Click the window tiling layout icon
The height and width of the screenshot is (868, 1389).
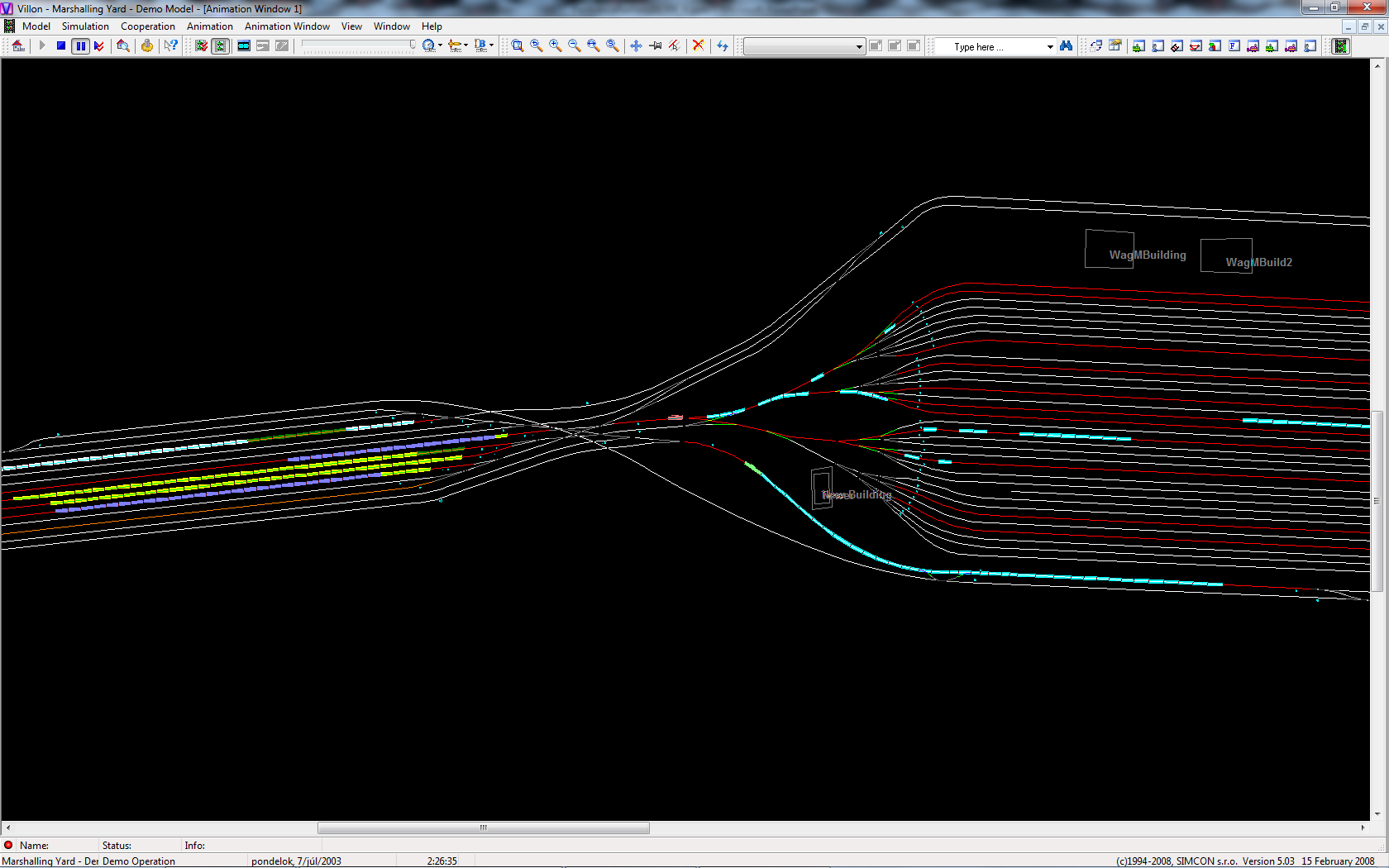pos(1115,46)
